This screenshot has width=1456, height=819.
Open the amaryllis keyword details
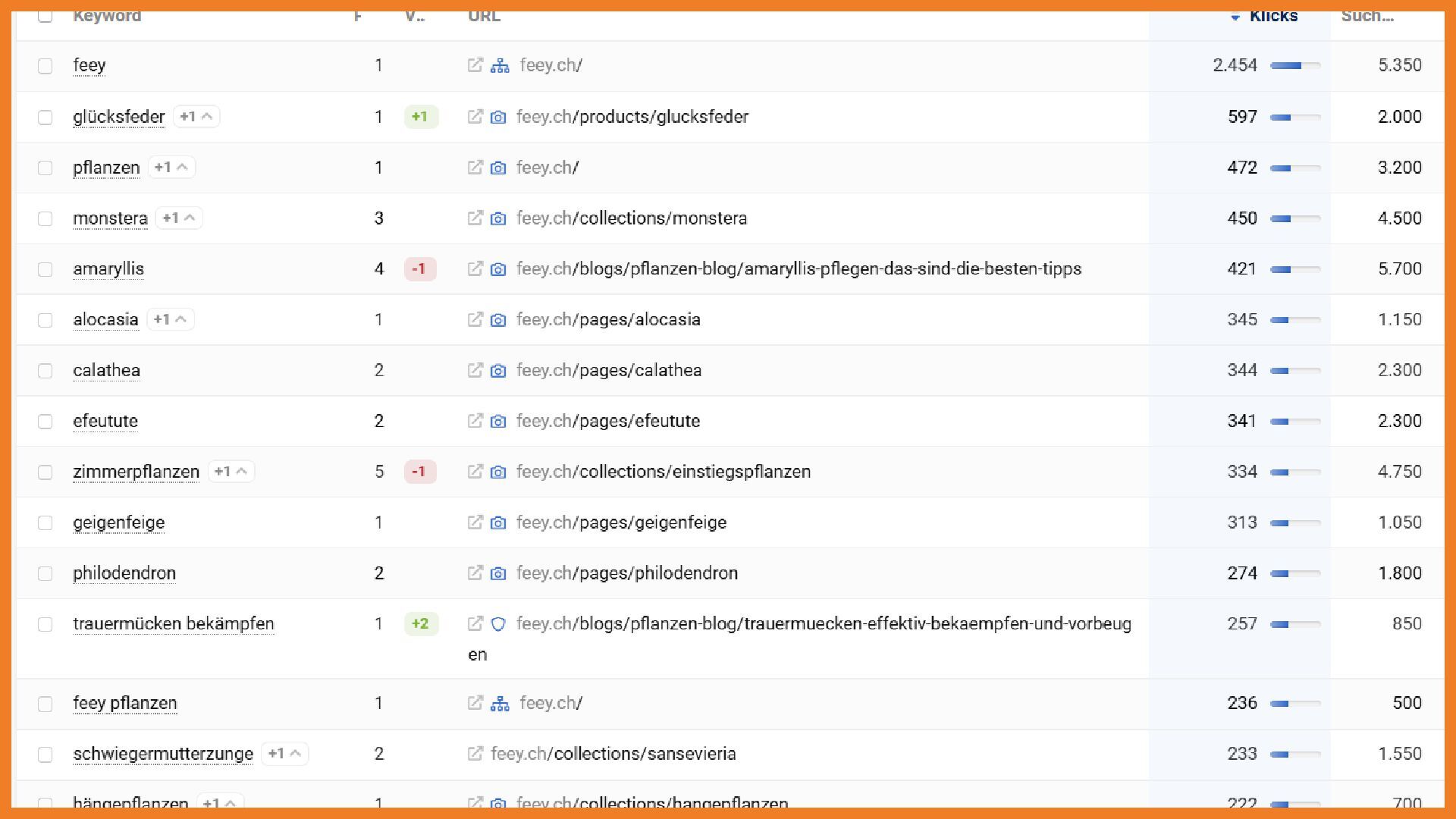point(108,269)
